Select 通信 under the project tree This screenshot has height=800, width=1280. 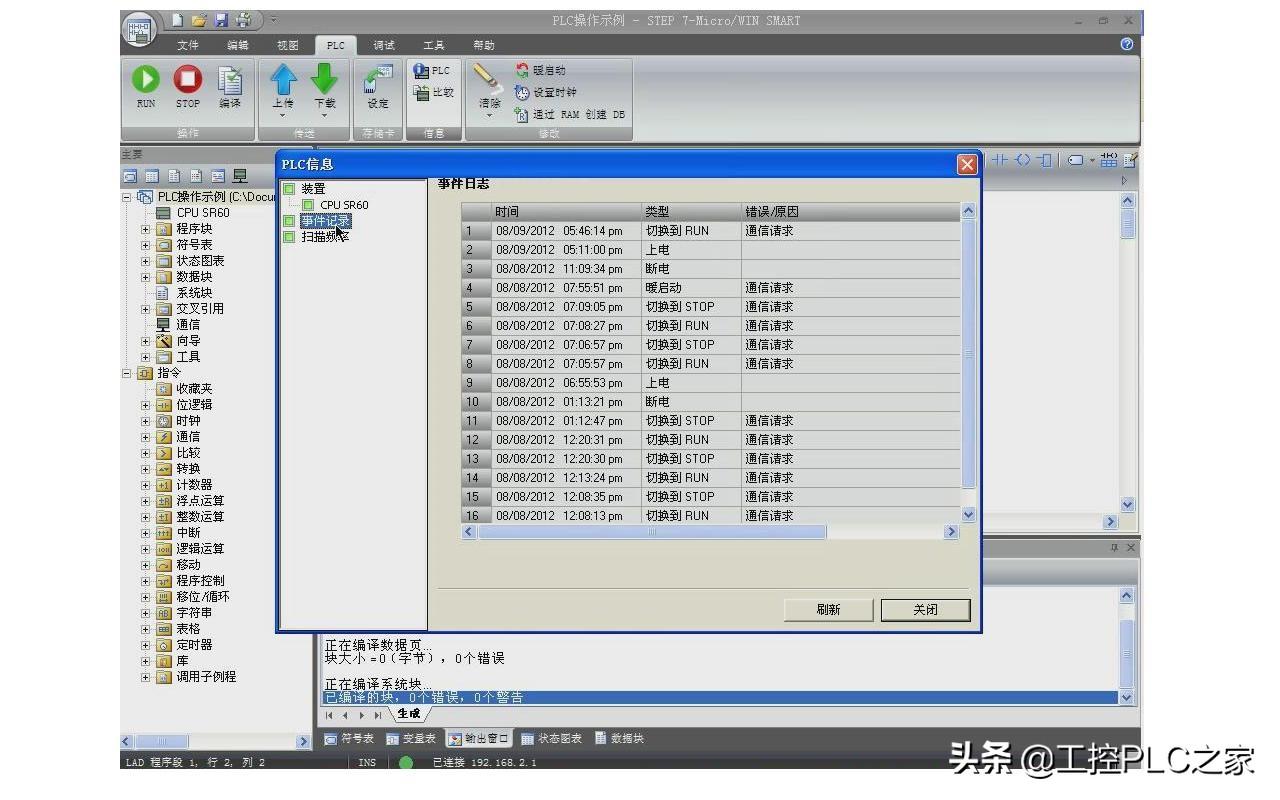click(x=188, y=325)
